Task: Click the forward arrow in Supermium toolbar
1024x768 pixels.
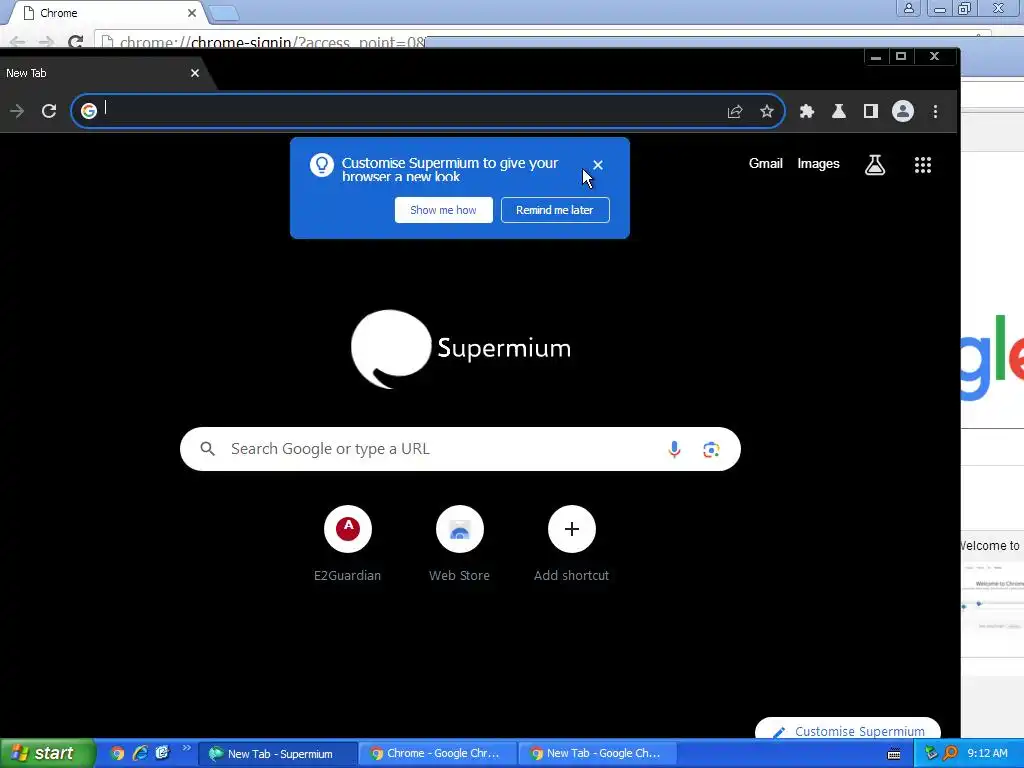Action: (x=17, y=111)
